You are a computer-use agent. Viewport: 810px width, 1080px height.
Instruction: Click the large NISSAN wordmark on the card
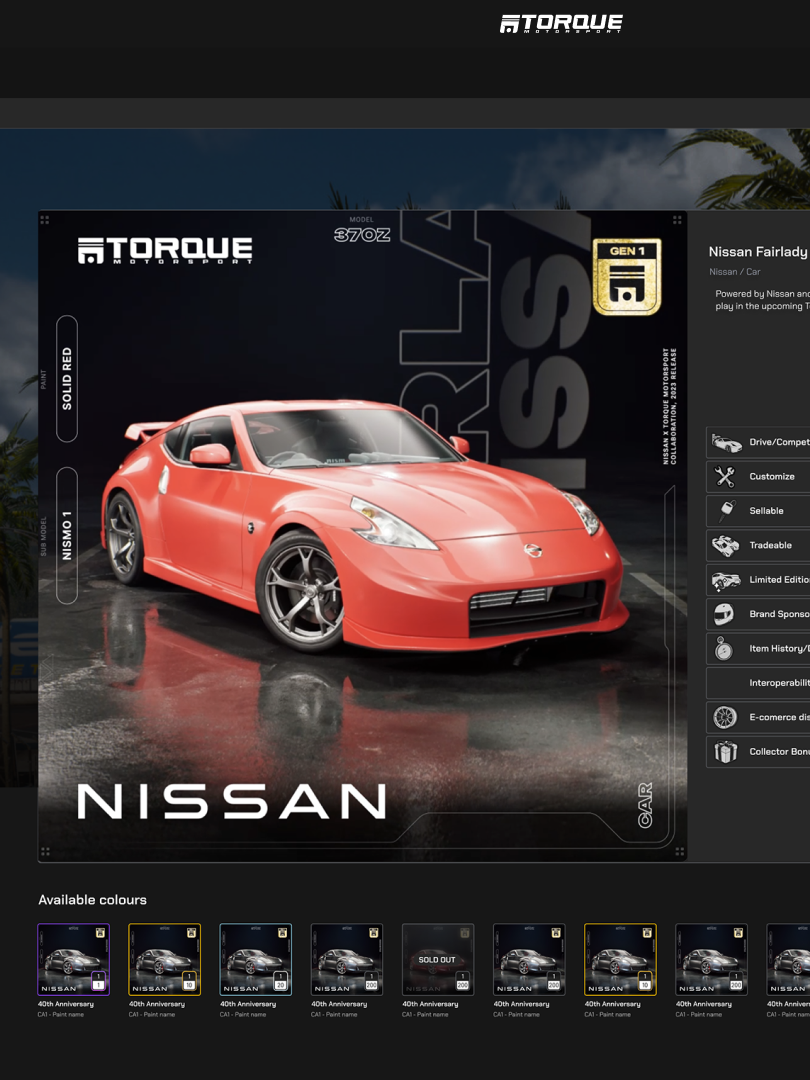tap(231, 802)
